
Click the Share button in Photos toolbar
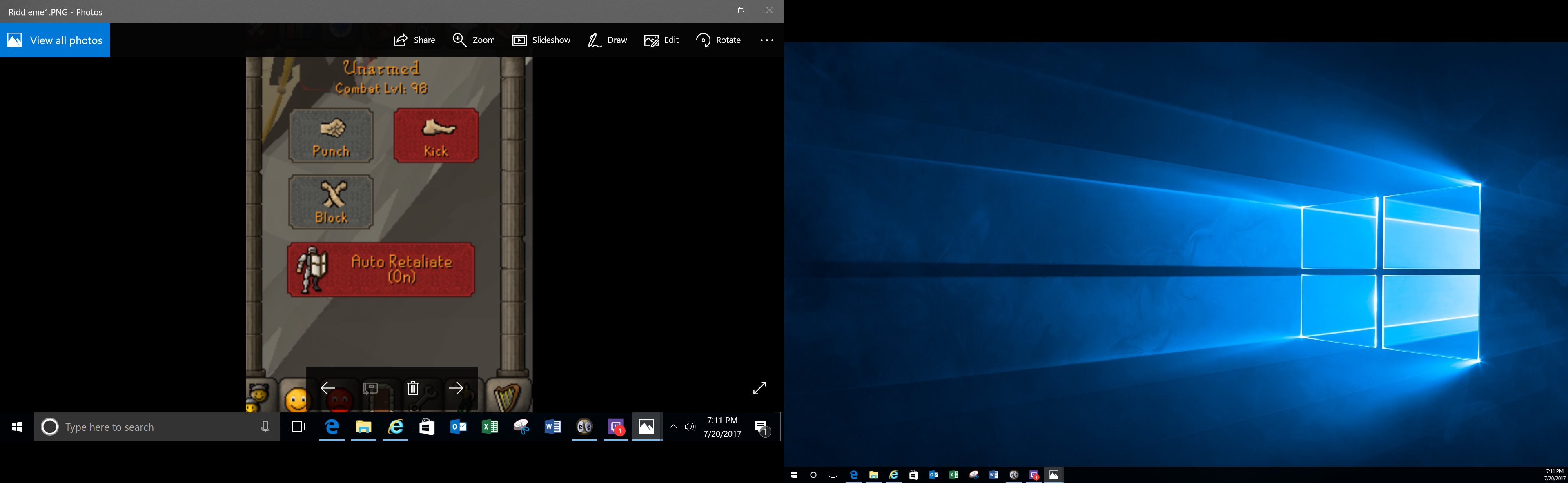coord(414,40)
